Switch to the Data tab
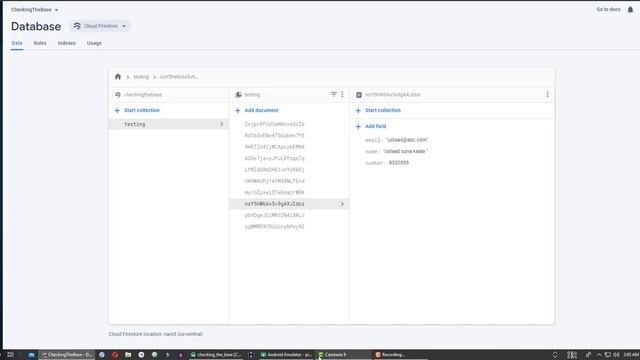Screen dimensions: 640x360 pyautogui.click(x=17, y=43)
